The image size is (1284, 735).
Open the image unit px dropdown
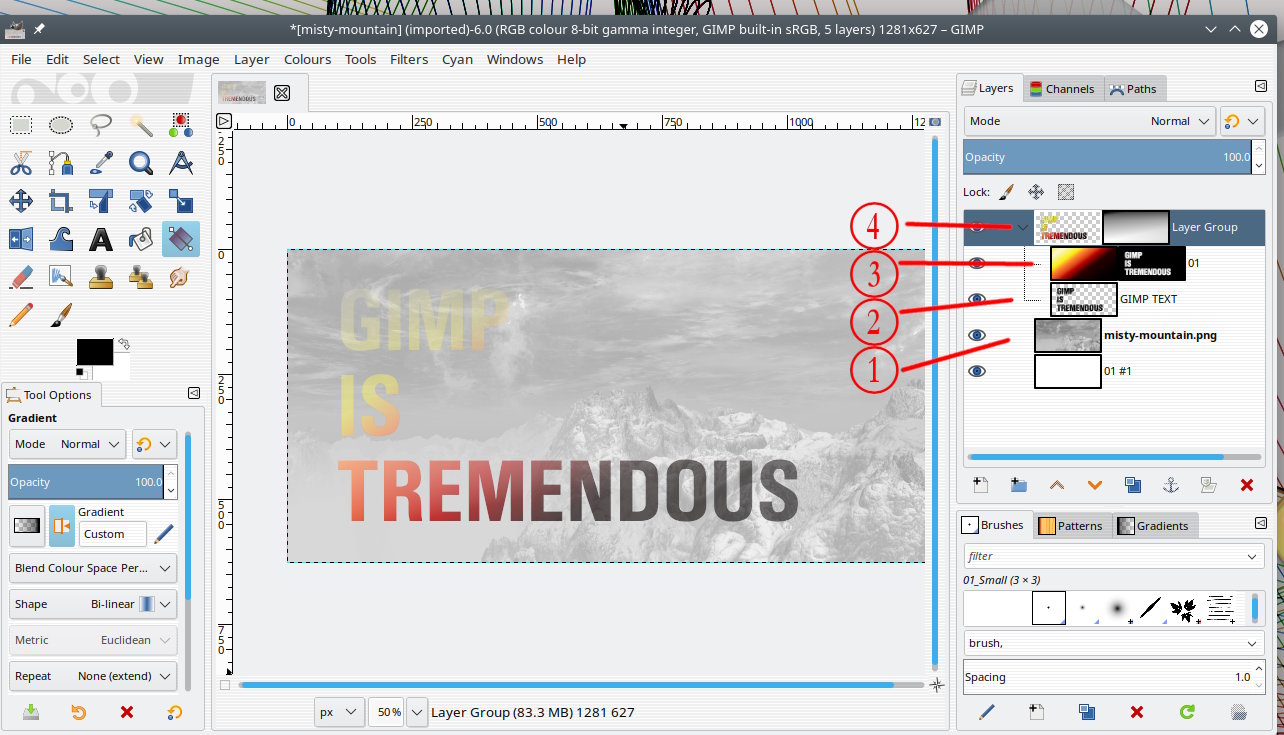click(x=339, y=712)
